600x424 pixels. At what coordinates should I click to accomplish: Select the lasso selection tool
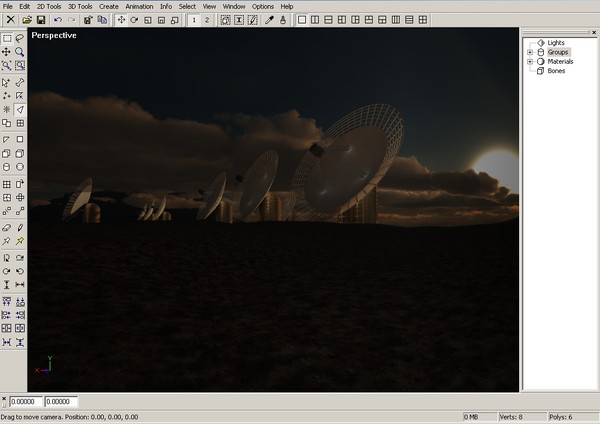20,38
